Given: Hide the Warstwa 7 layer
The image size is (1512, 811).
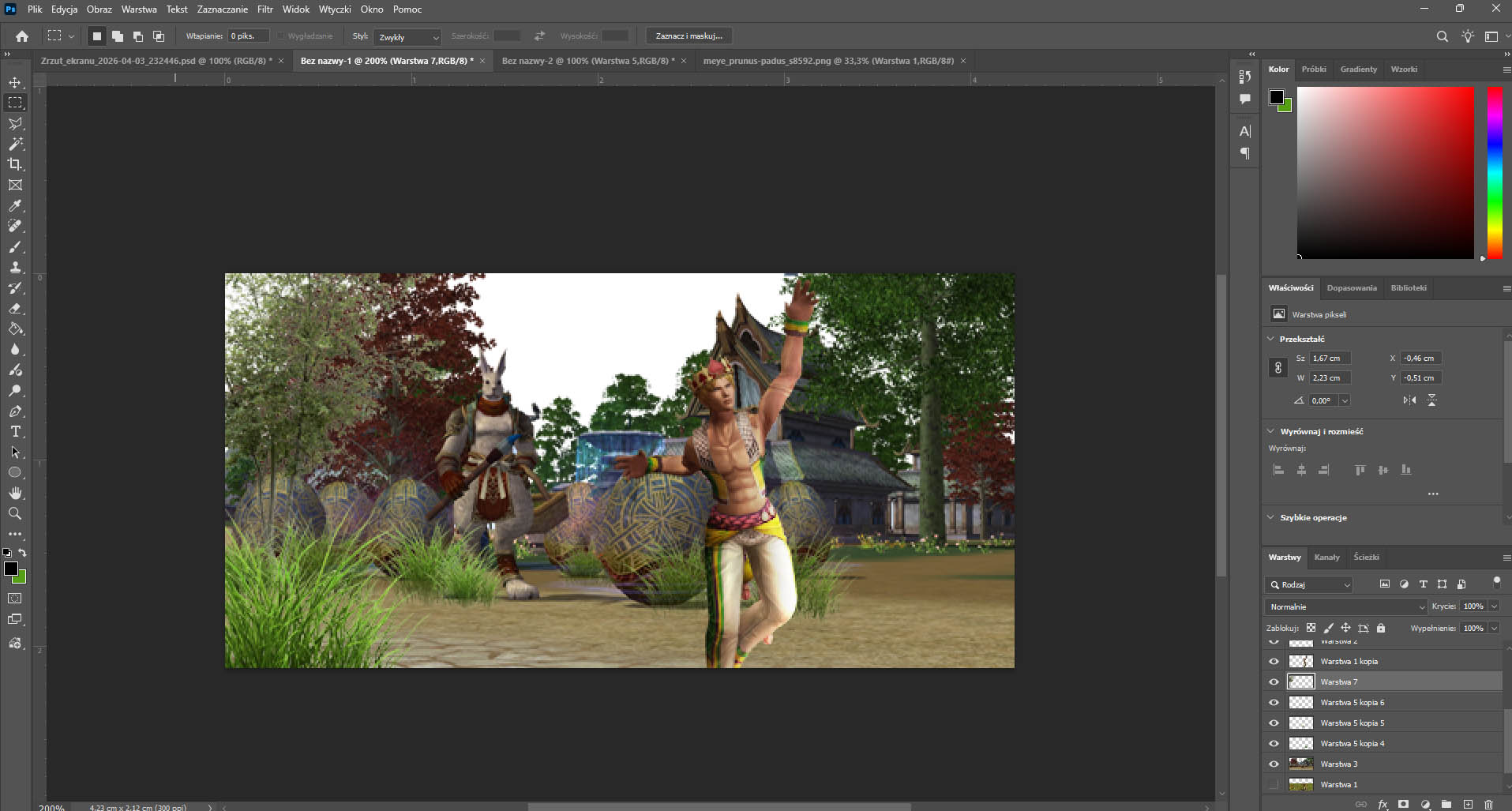Looking at the screenshot, I should point(1274,681).
